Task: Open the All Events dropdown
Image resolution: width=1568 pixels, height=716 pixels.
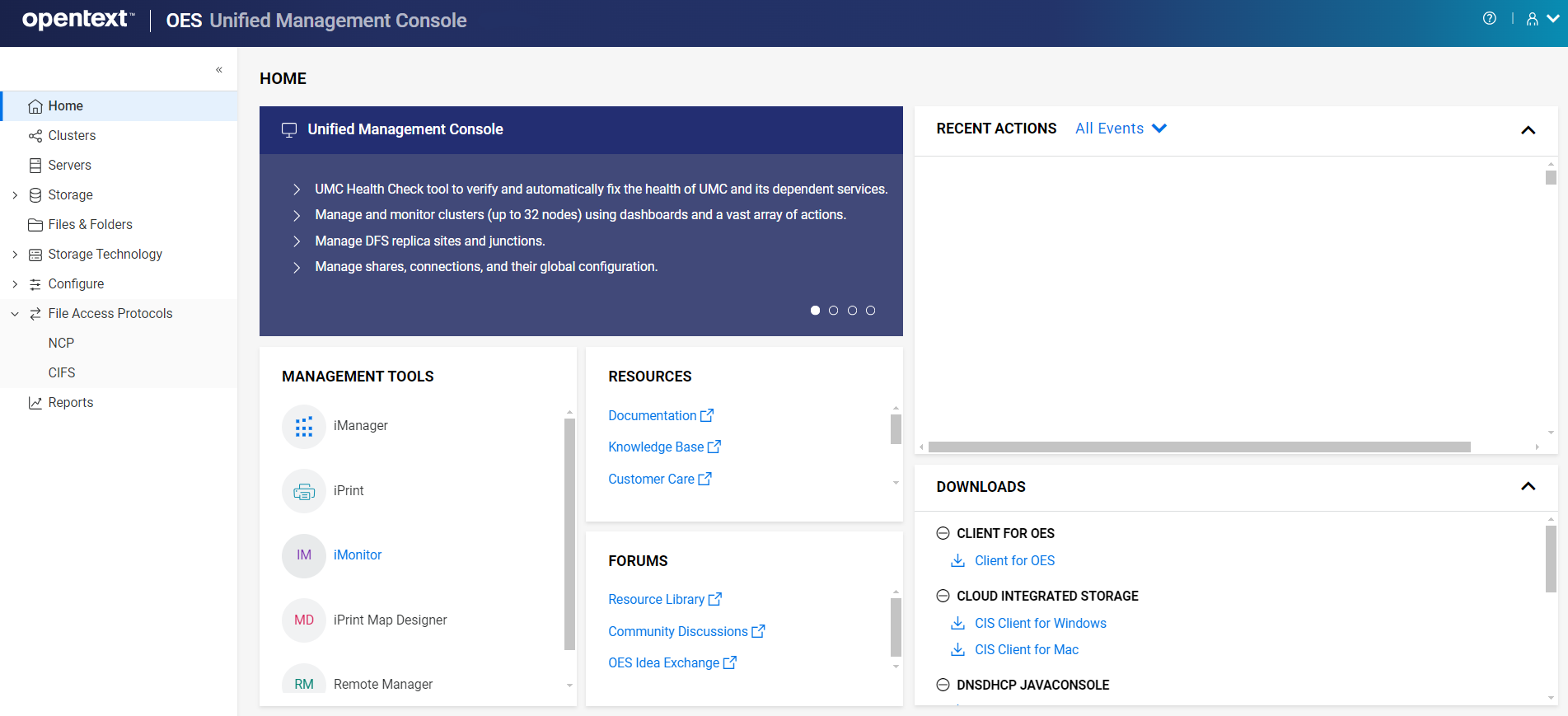Action: point(1121,129)
